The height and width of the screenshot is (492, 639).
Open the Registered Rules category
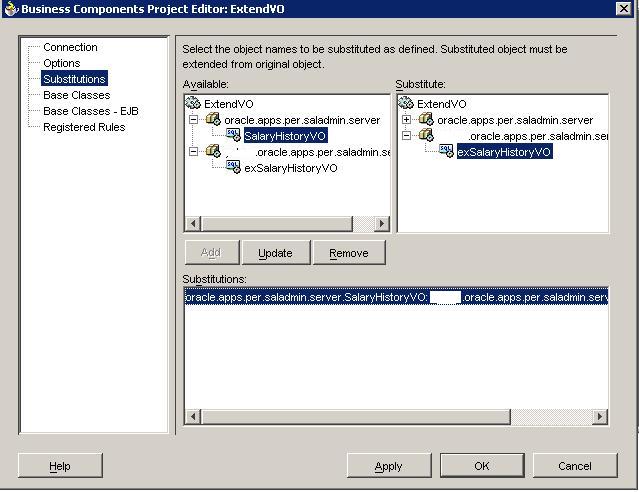pyautogui.click(x=84, y=127)
